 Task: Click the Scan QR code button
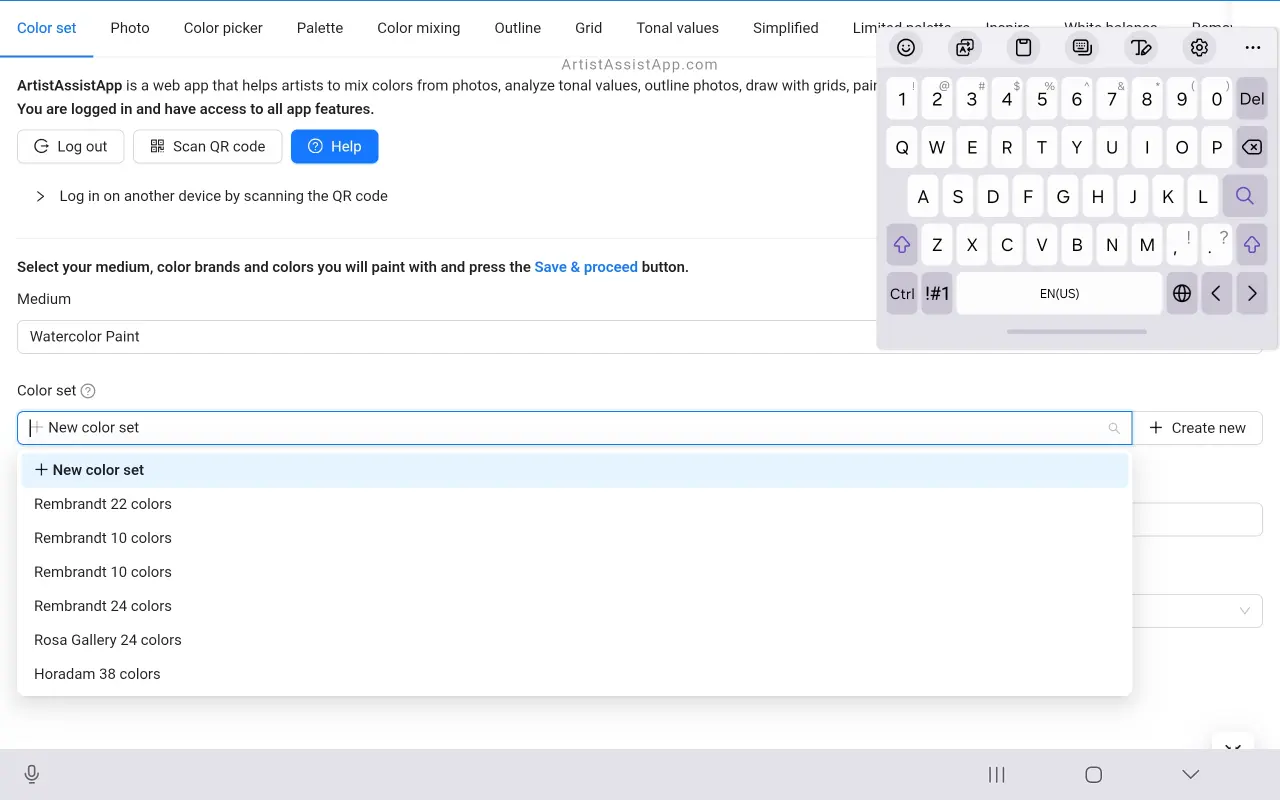(x=208, y=146)
